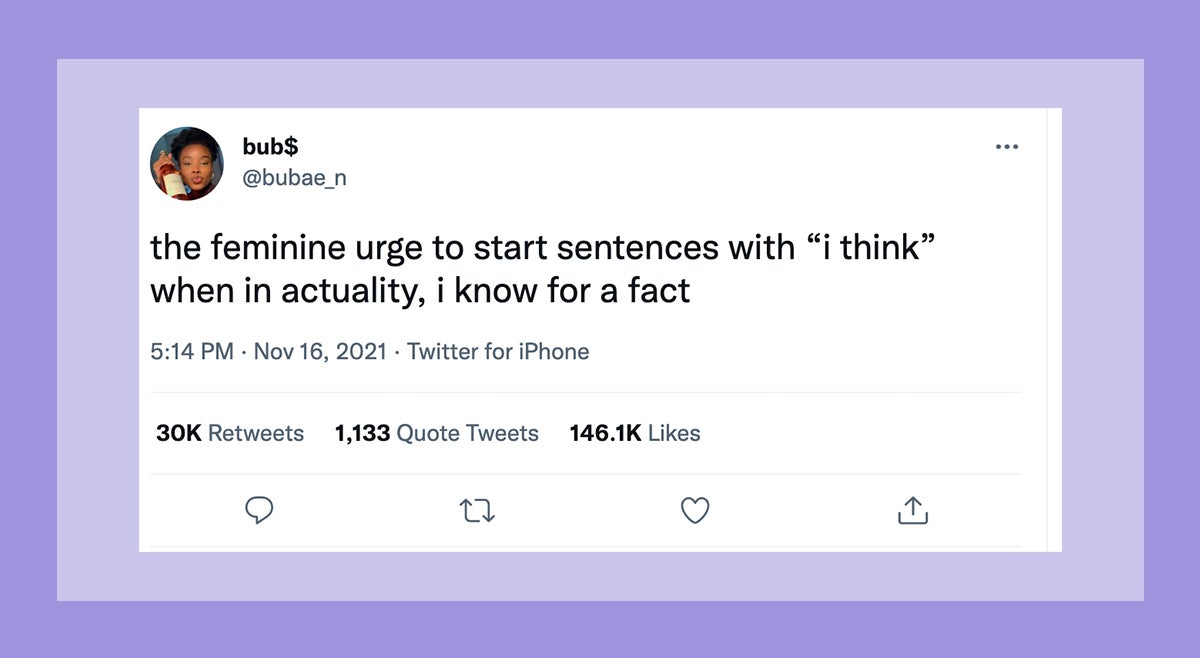This screenshot has width=1200, height=658.
Task: Open the 30K Retweets list
Action: tap(229, 433)
